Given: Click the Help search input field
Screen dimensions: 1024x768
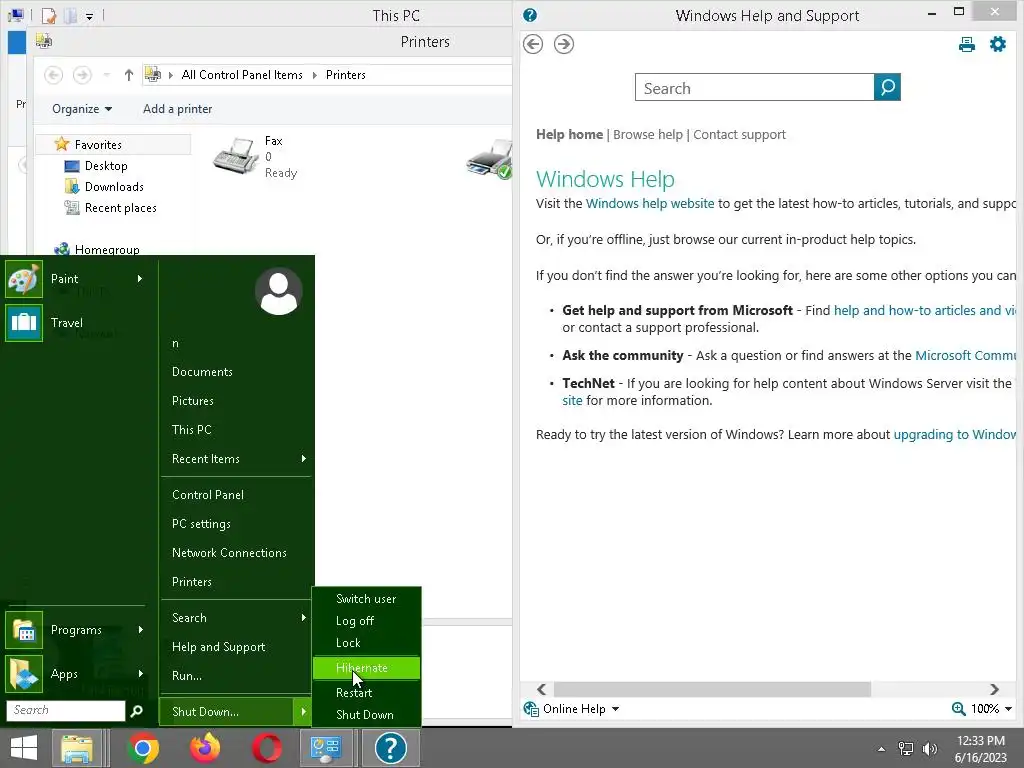Looking at the screenshot, I should (x=754, y=88).
